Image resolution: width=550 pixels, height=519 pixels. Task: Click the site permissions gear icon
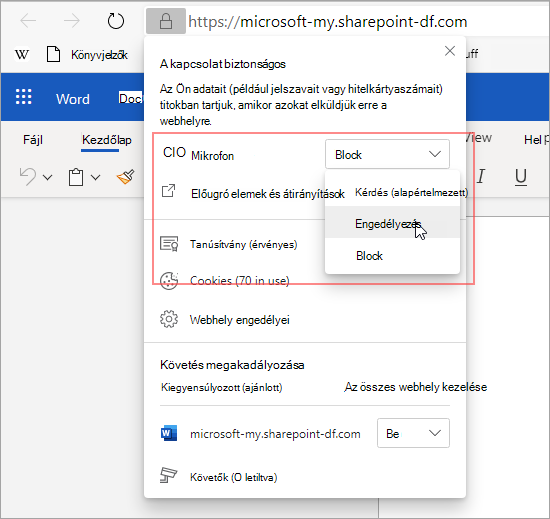pos(169,319)
